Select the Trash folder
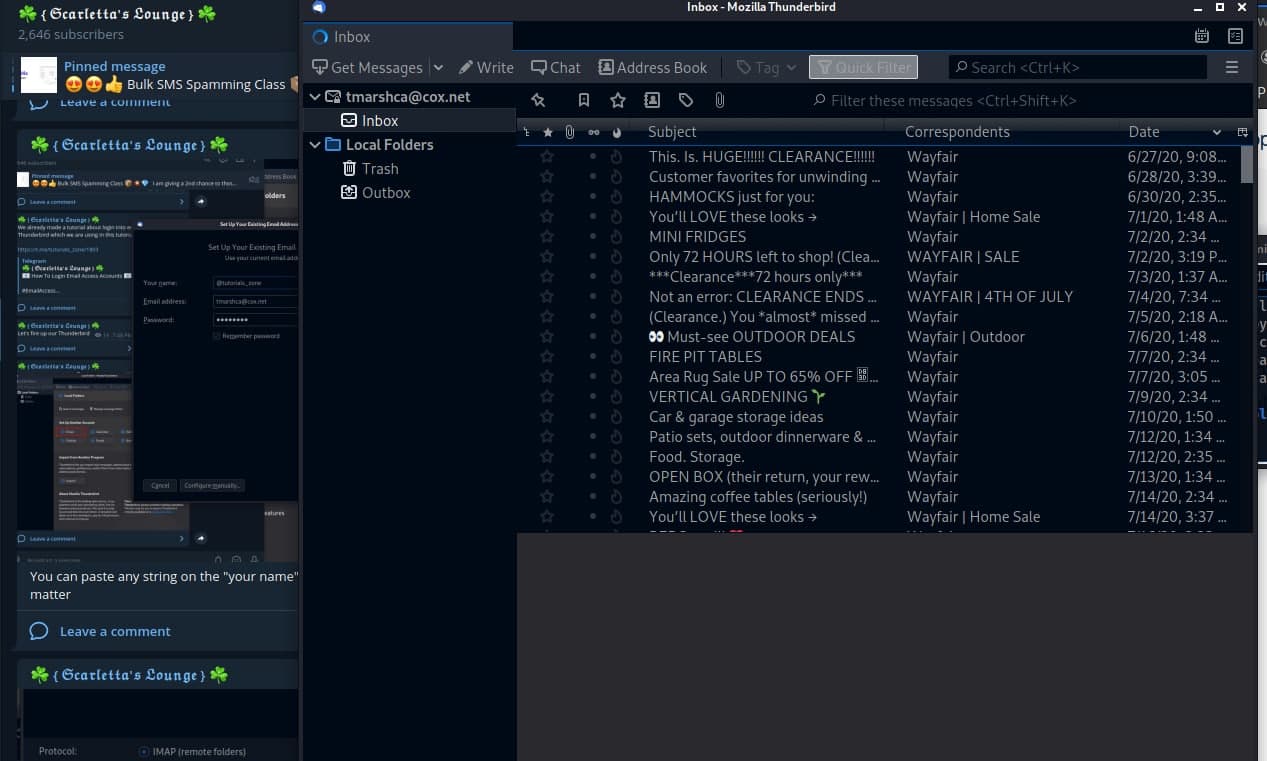 [379, 169]
